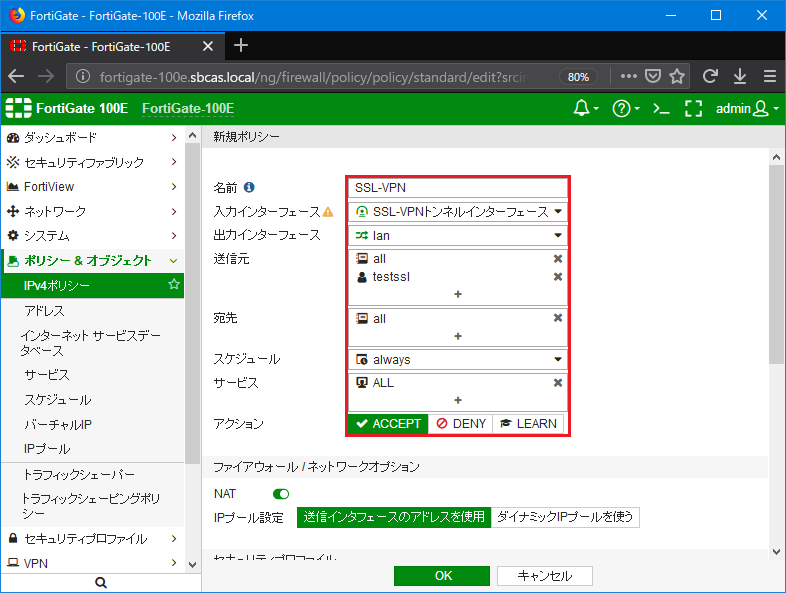The width and height of the screenshot is (786, 593).
Task: Select ACCEPT action
Action: [x=388, y=424]
